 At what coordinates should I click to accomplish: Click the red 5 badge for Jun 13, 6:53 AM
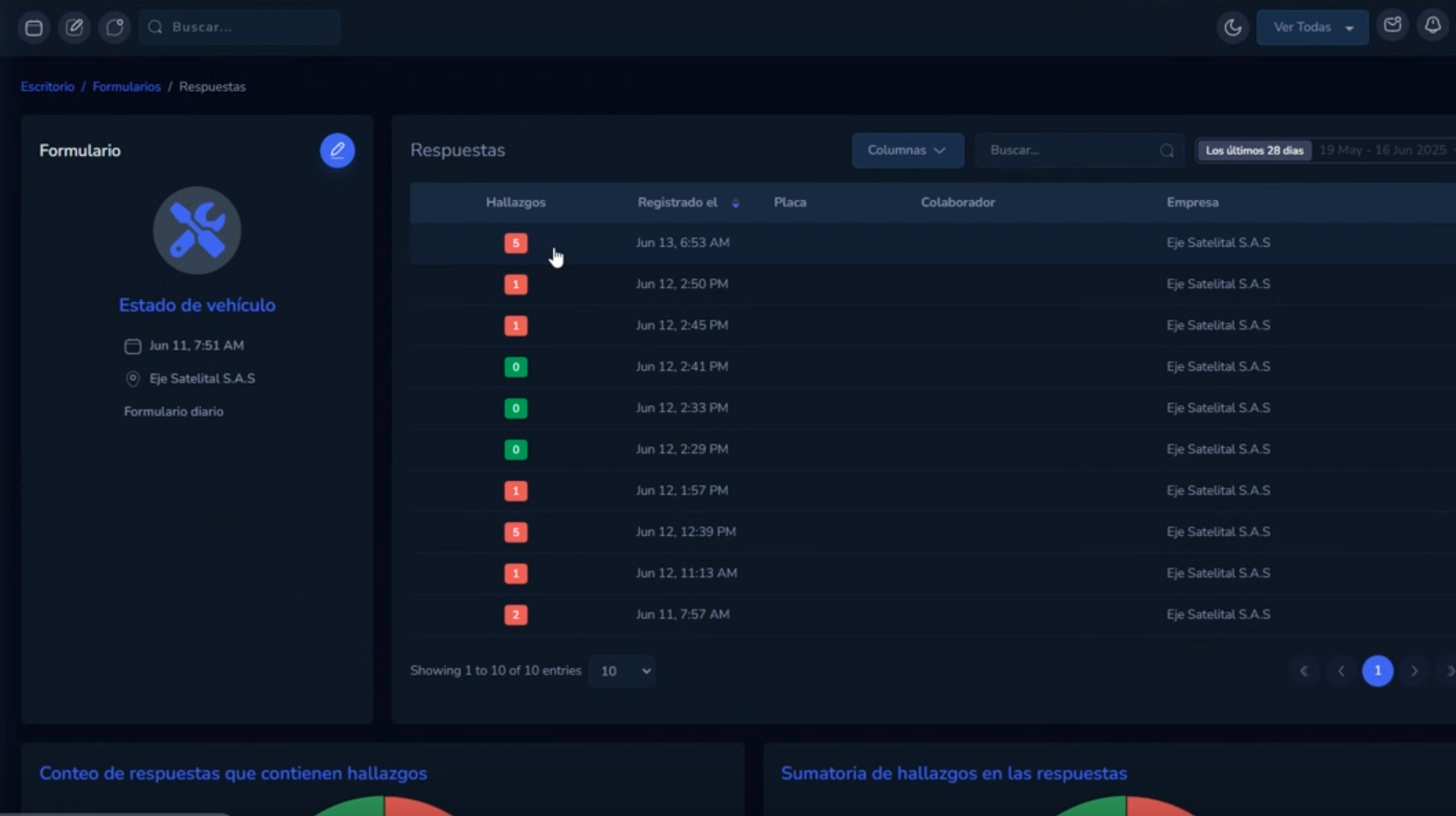[516, 243]
